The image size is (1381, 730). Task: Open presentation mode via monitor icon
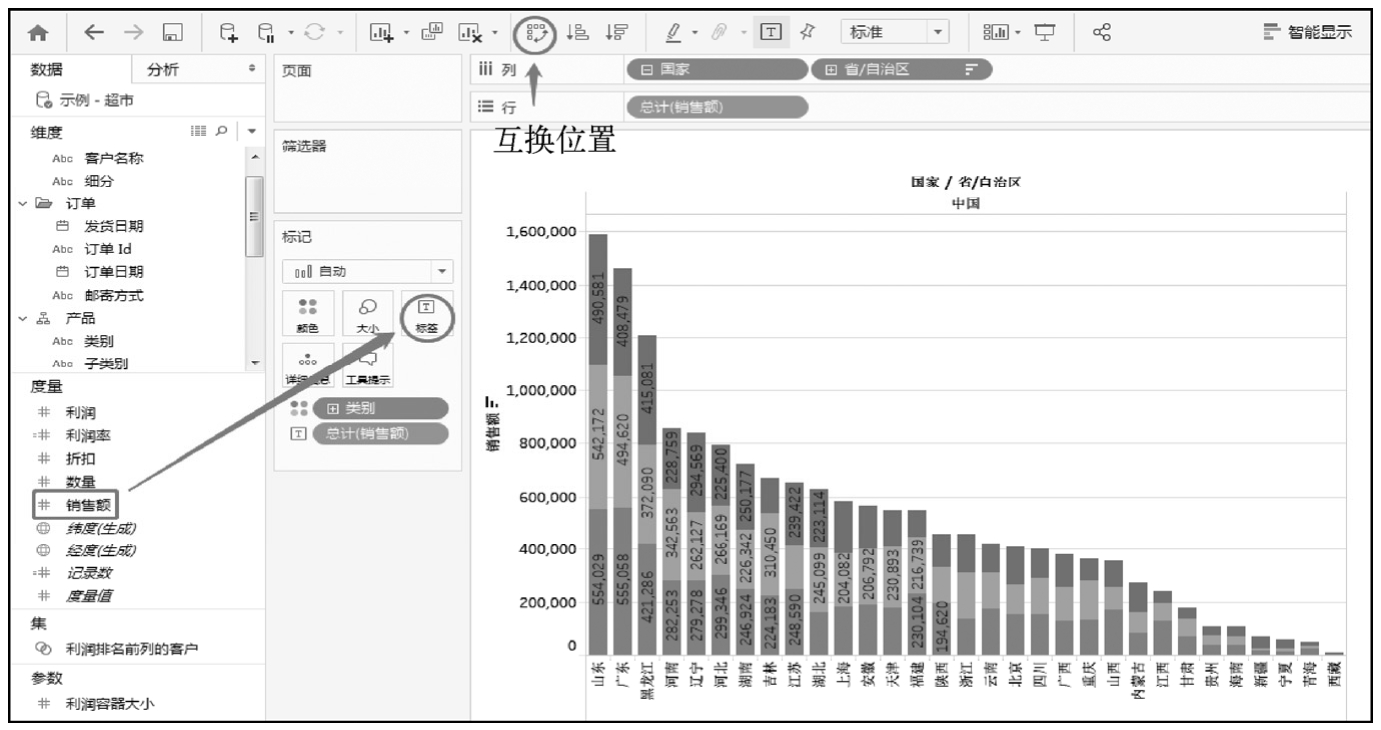(x=1043, y=32)
